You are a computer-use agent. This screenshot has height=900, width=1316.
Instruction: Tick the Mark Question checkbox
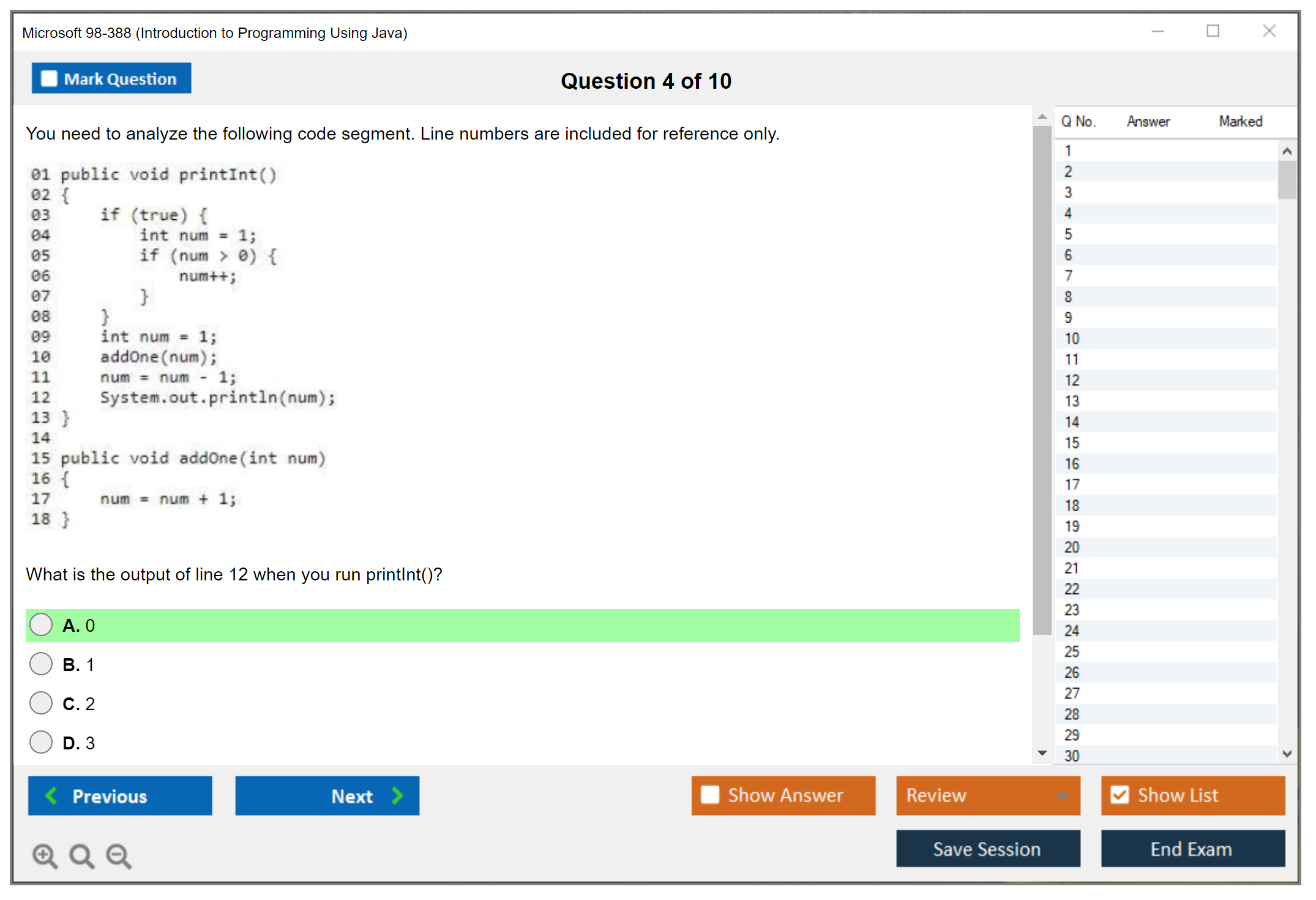click(x=49, y=79)
